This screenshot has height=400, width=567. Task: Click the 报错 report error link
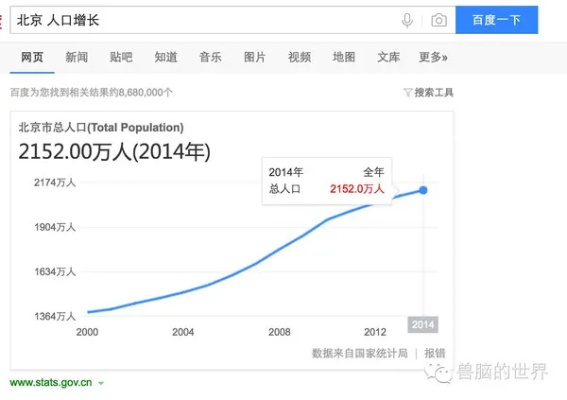tap(435, 353)
